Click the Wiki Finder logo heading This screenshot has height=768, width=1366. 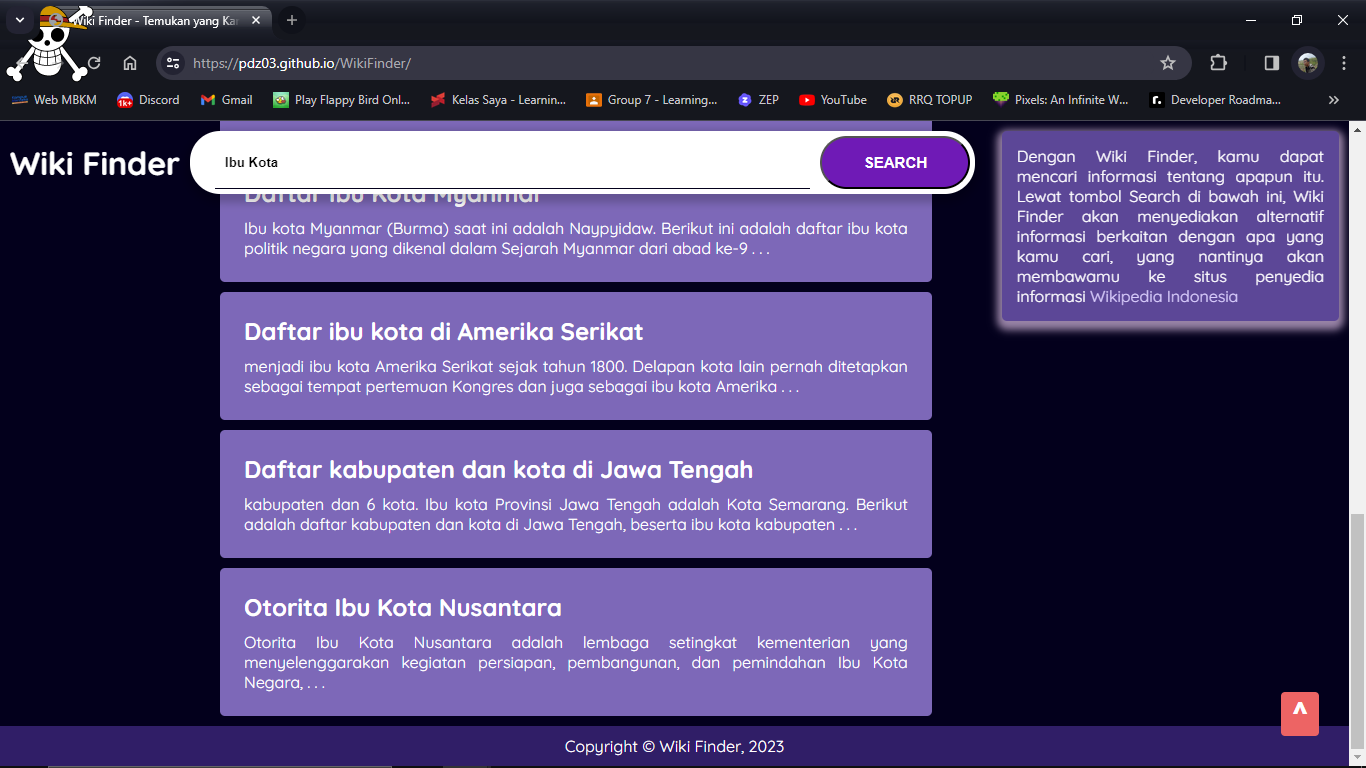pyautogui.click(x=94, y=163)
